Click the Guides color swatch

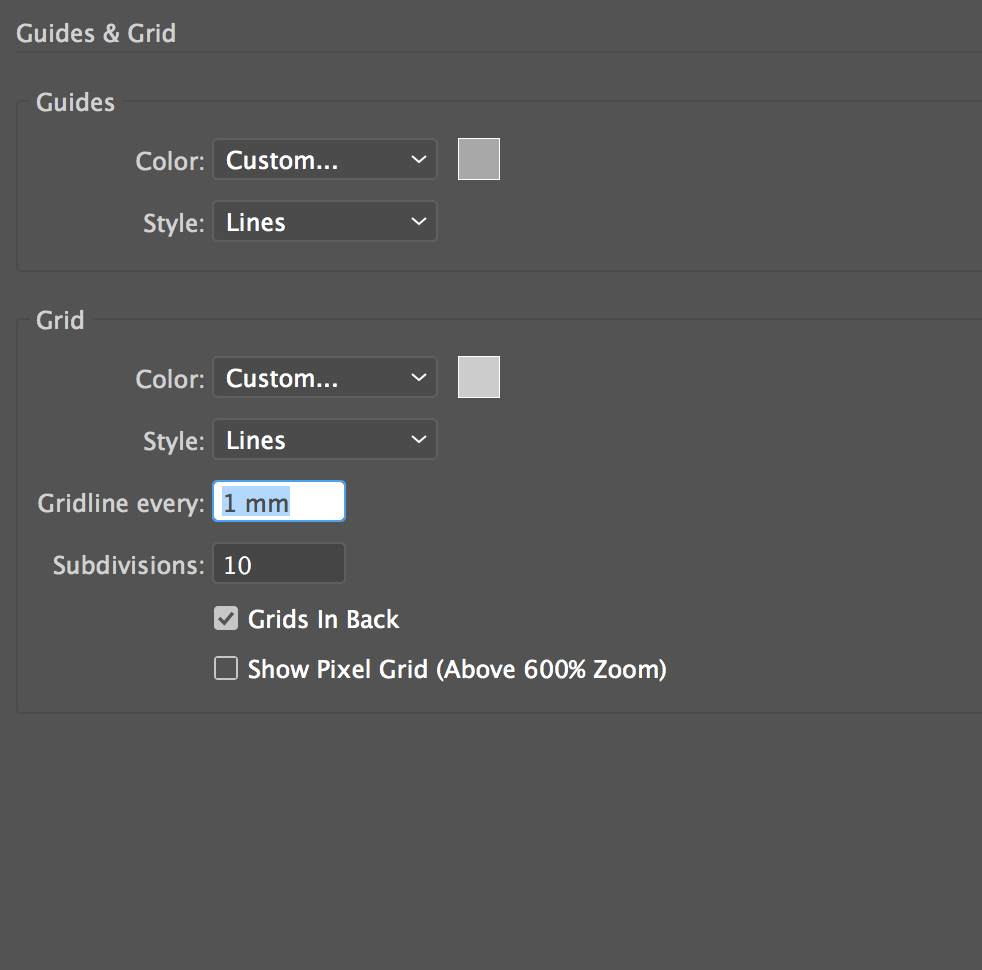coord(479,160)
